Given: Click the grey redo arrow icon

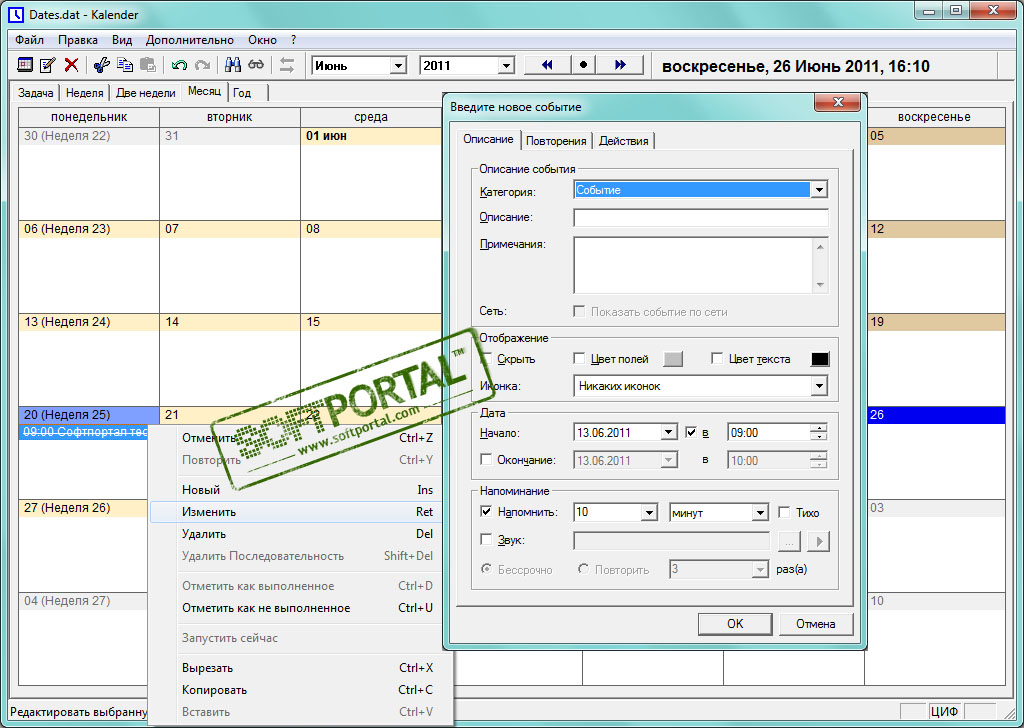Looking at the screenshot, I should [x=202, y=65].
